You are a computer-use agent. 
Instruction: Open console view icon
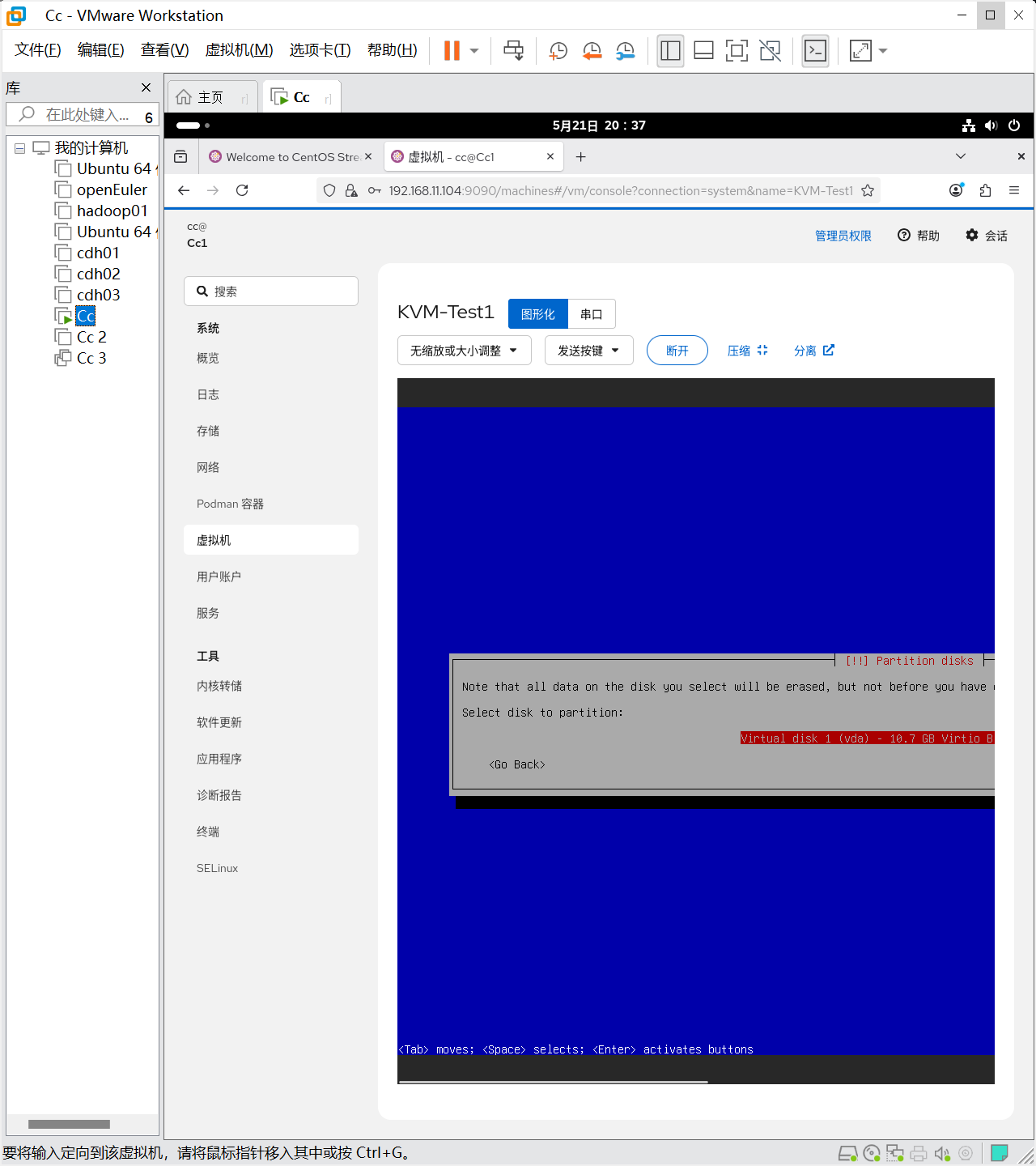(815, 51)
